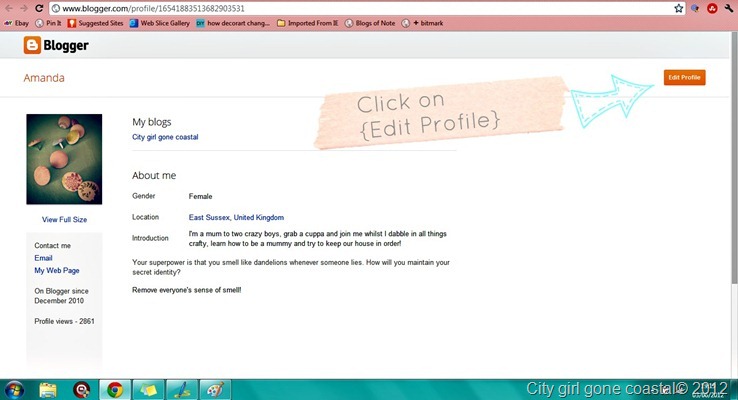The width and height of the screenshot is (738, 400).
Task: Click the 'Remove everyone's sense of smell!' answer
Action: click(x=187, y=290)
